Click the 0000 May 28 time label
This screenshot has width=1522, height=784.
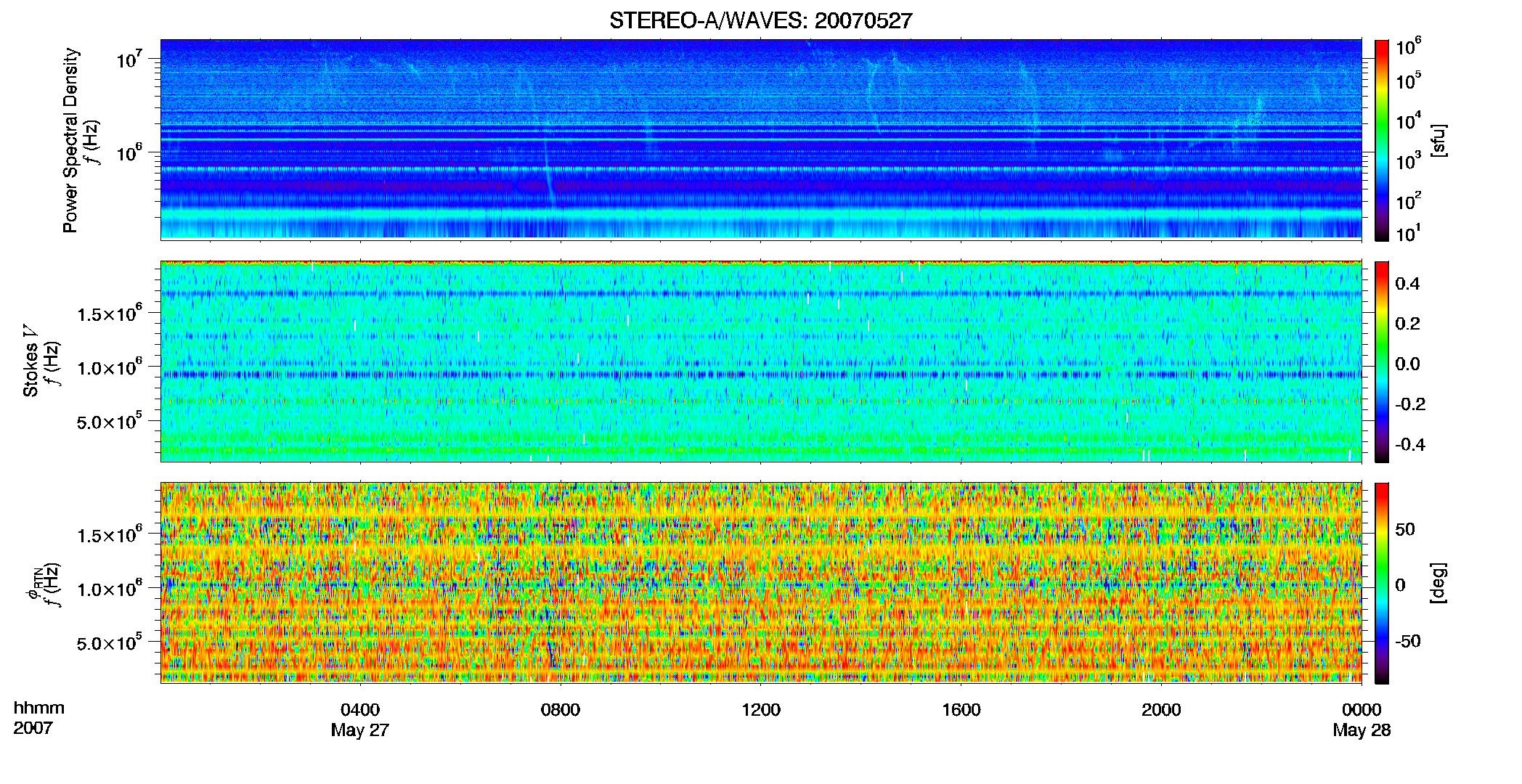(1362, 719)
